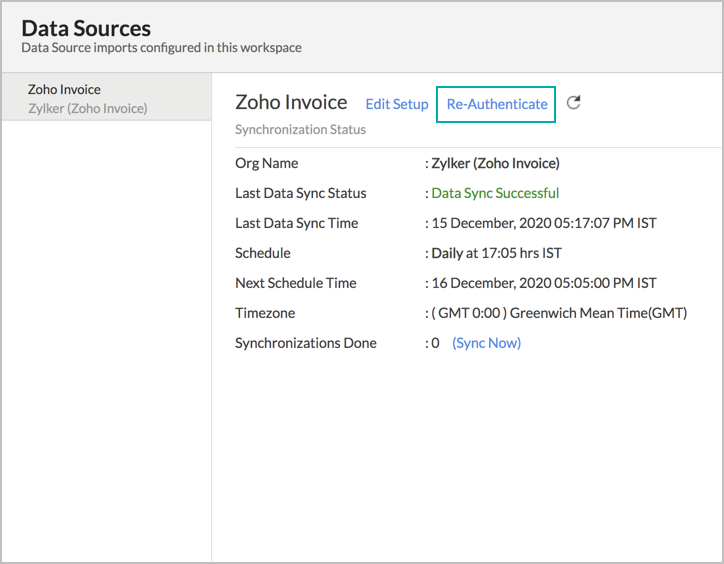Click the 'Synchronizations Done' label
The image size is (724, 564).
point(306,343)
